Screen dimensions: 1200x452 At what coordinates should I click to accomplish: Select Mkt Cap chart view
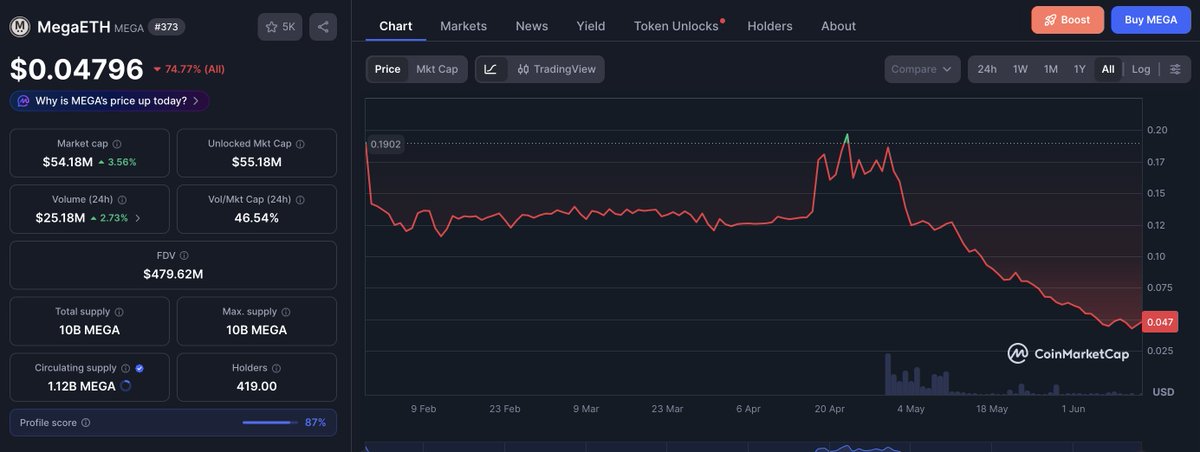point(437,69)
